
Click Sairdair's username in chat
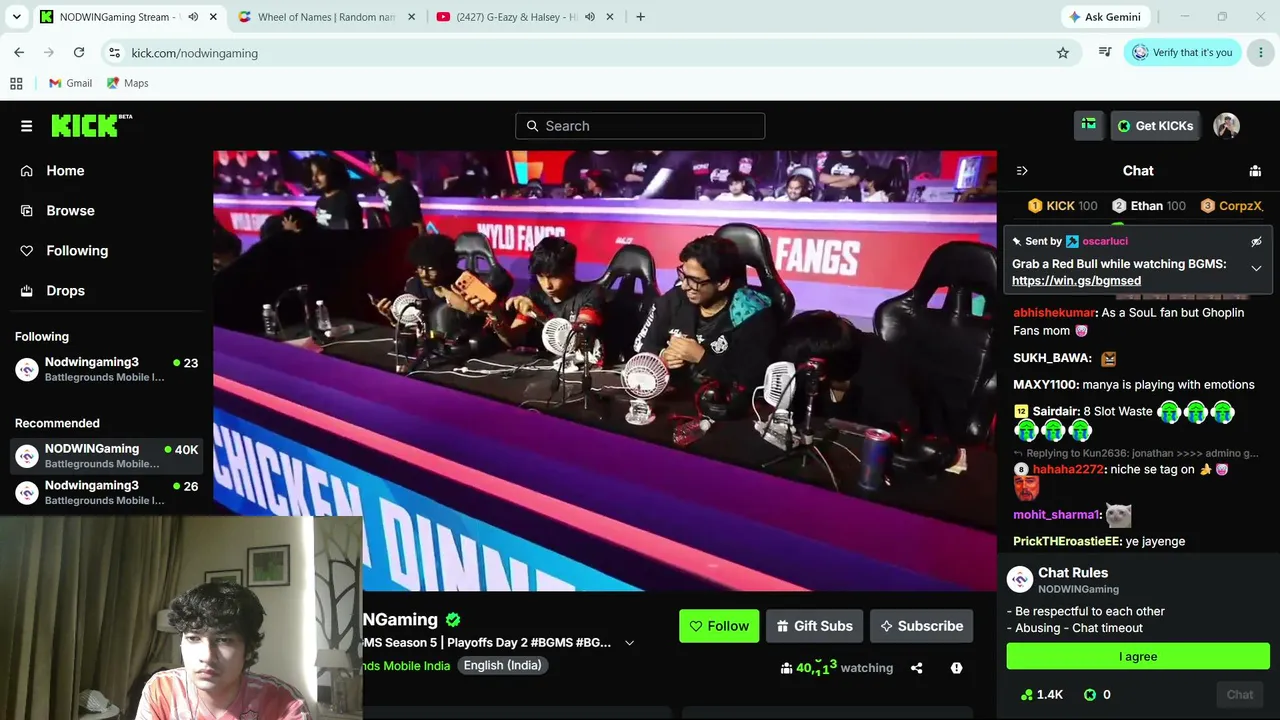(x=1056, y=411)
